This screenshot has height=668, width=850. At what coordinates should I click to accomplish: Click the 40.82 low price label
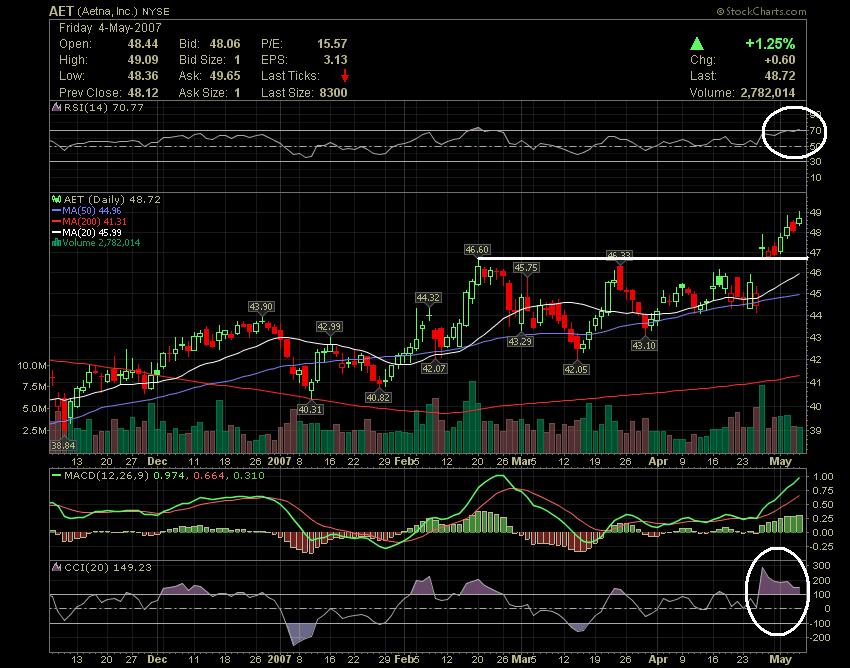pos(378,397)
